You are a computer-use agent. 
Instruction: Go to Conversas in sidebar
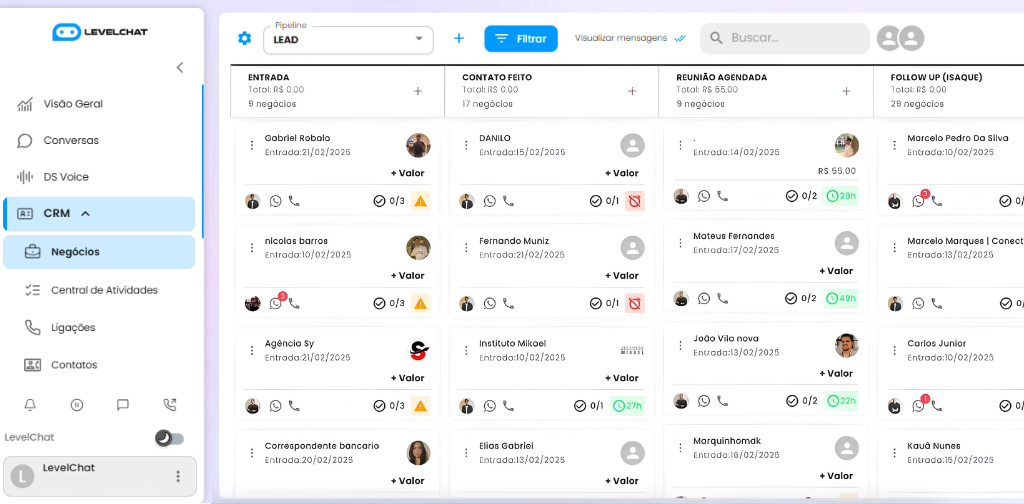pos(70,140)
